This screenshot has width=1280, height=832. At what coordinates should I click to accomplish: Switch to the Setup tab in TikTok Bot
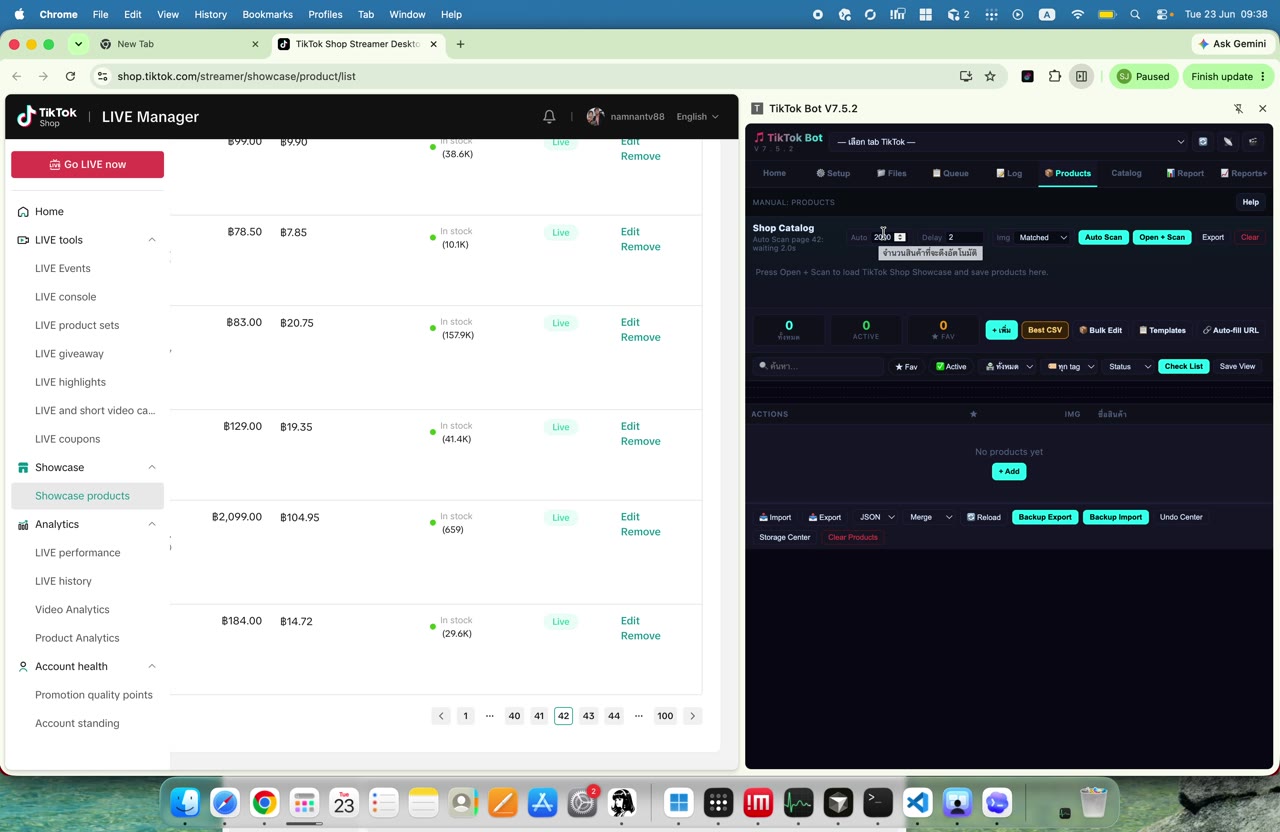[833, 173]
